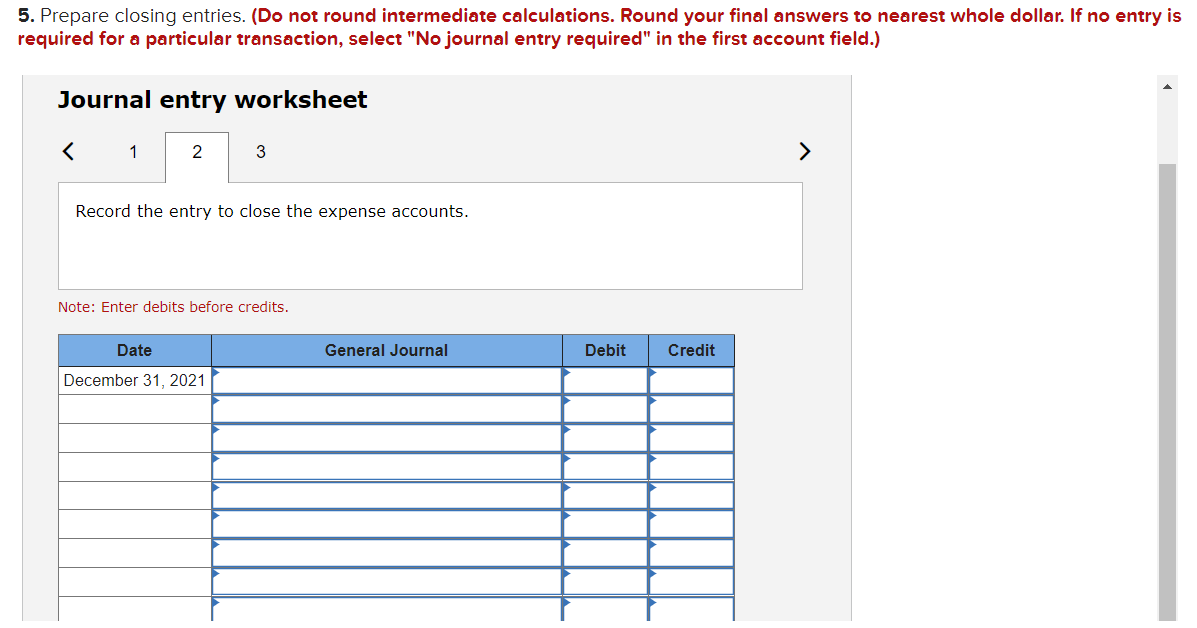Image resolution: width=1197 pixels, height=628 pixels.
Task: Select the currently active tab 2
Action: point(196,151)
